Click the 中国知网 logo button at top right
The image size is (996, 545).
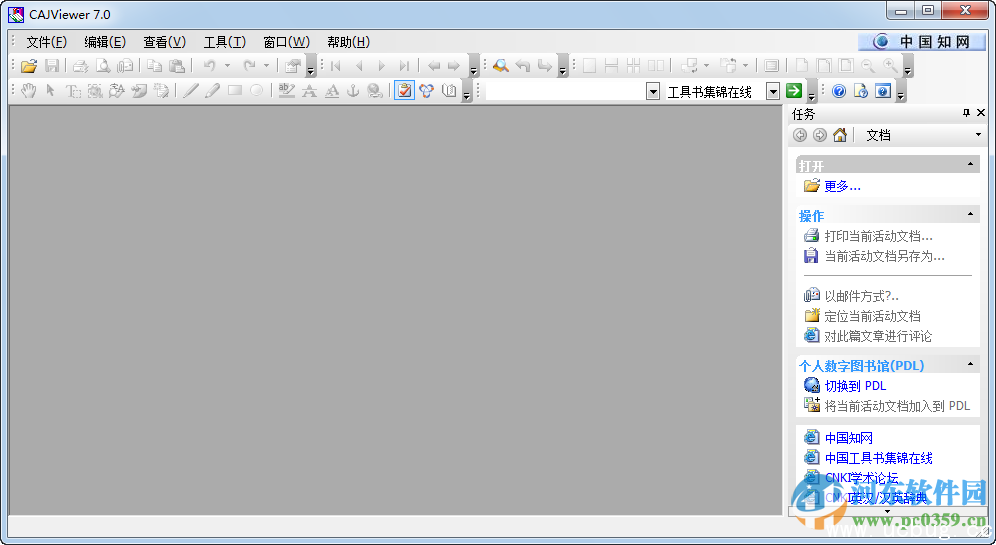(x=921, y=41)
